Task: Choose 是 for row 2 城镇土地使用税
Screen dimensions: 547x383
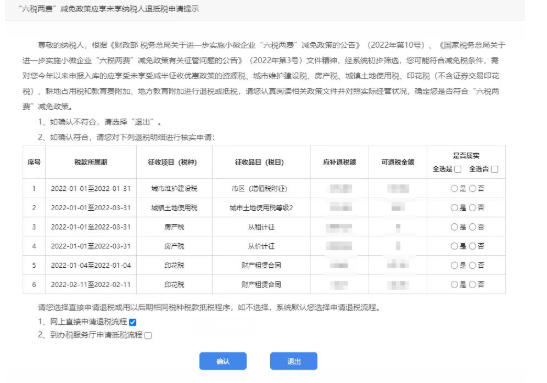Action: point(454,208)
